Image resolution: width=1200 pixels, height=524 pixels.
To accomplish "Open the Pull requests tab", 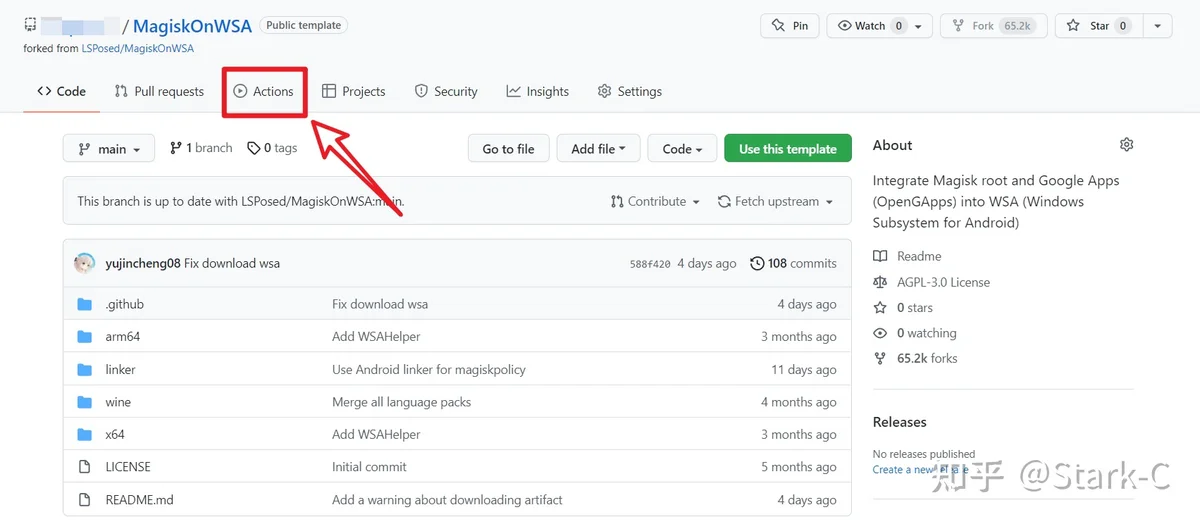I will tap(159, 91).
